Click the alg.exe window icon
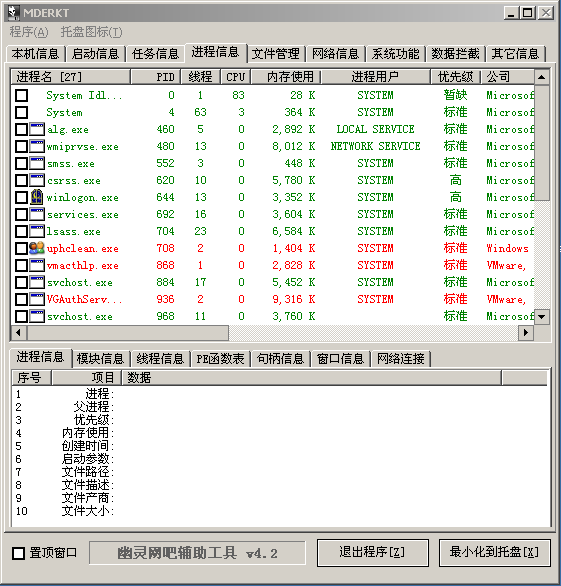Screen dimensions: 561x586 (37, 129)
